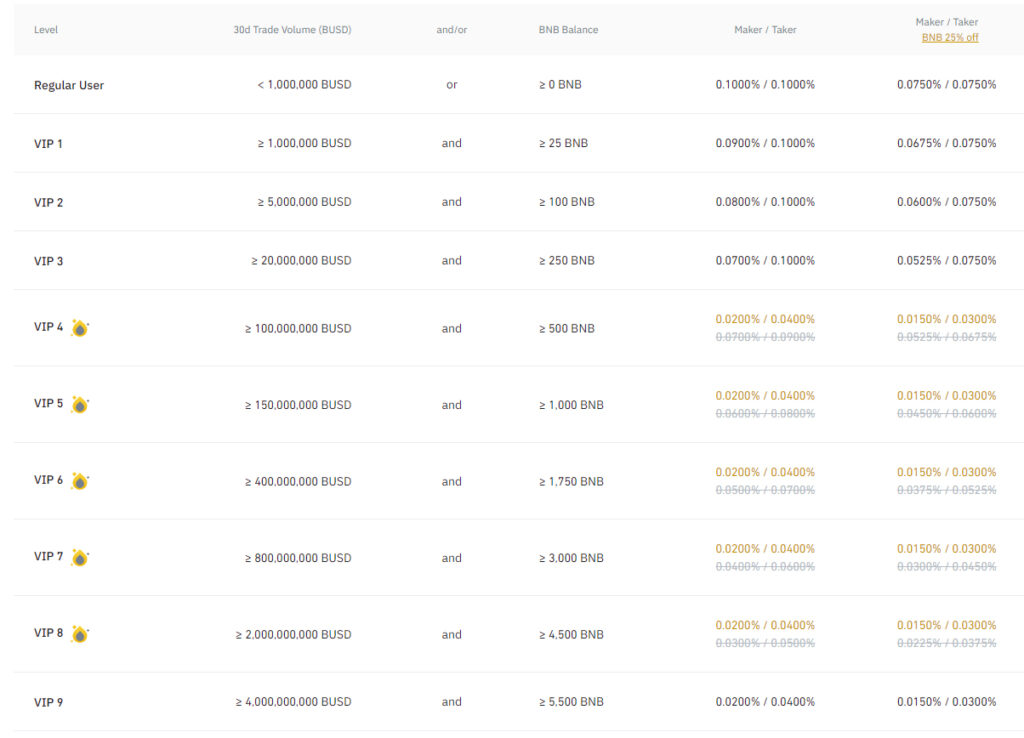Screen dimensions: 1024x738
Task: Click the "≥ 2,000,000,000 BUSD" volume cell
Action: click(x=293, y=634)
